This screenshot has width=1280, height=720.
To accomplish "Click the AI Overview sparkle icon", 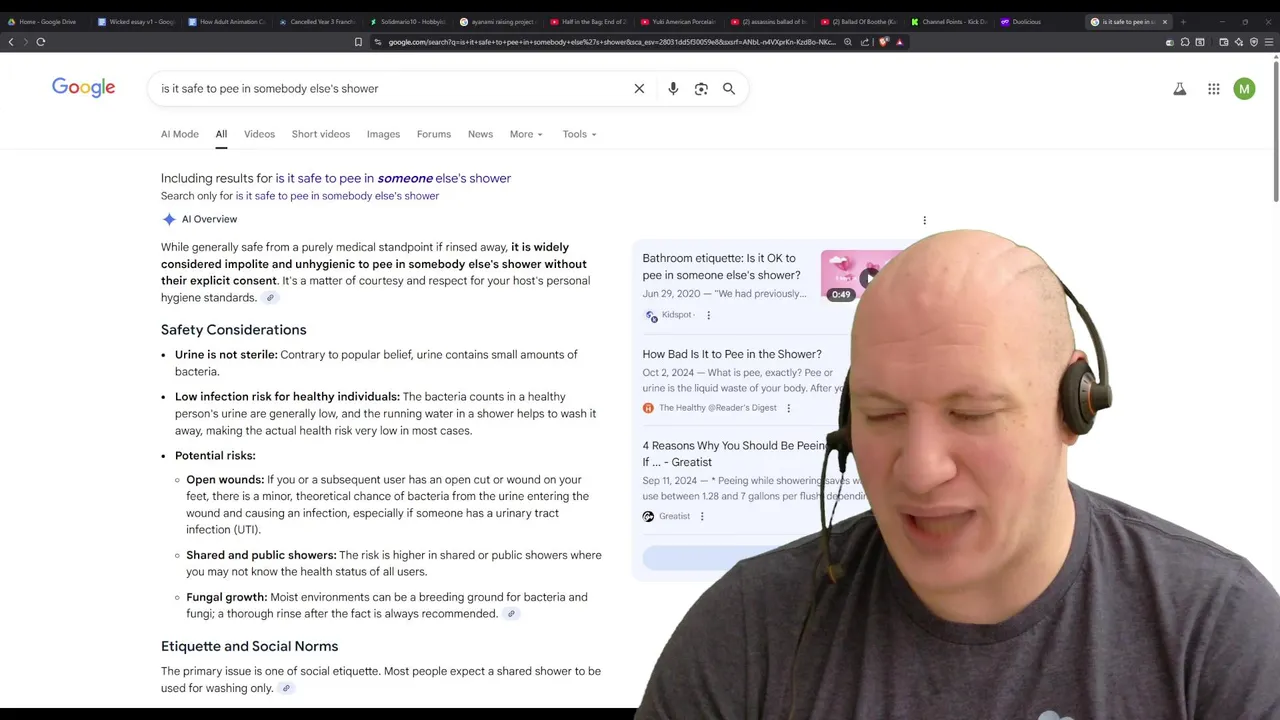I will 169,219.
